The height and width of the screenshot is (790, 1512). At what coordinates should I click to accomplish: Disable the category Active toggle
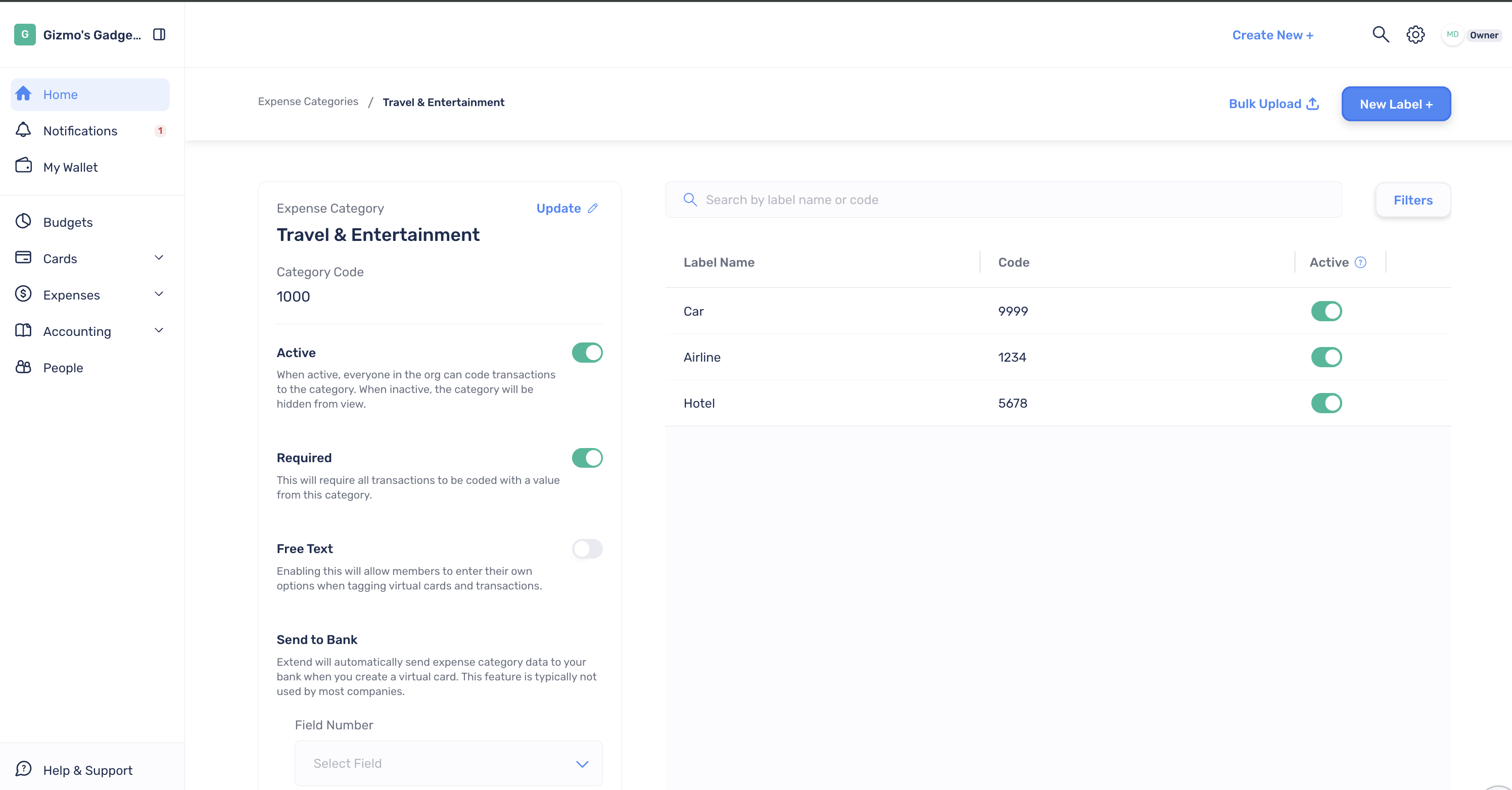587,353
